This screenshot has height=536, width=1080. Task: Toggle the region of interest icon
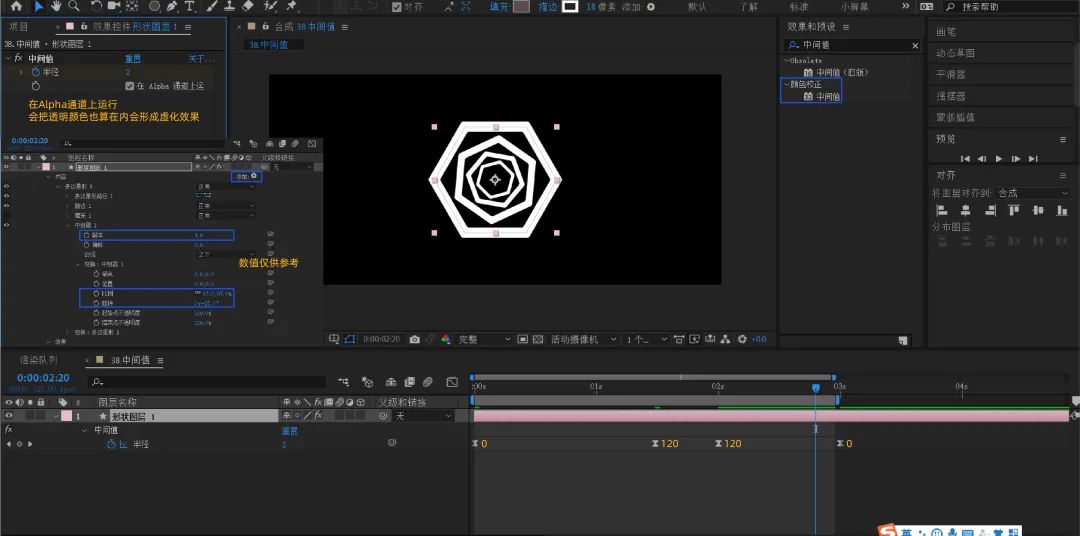[523, 339]
